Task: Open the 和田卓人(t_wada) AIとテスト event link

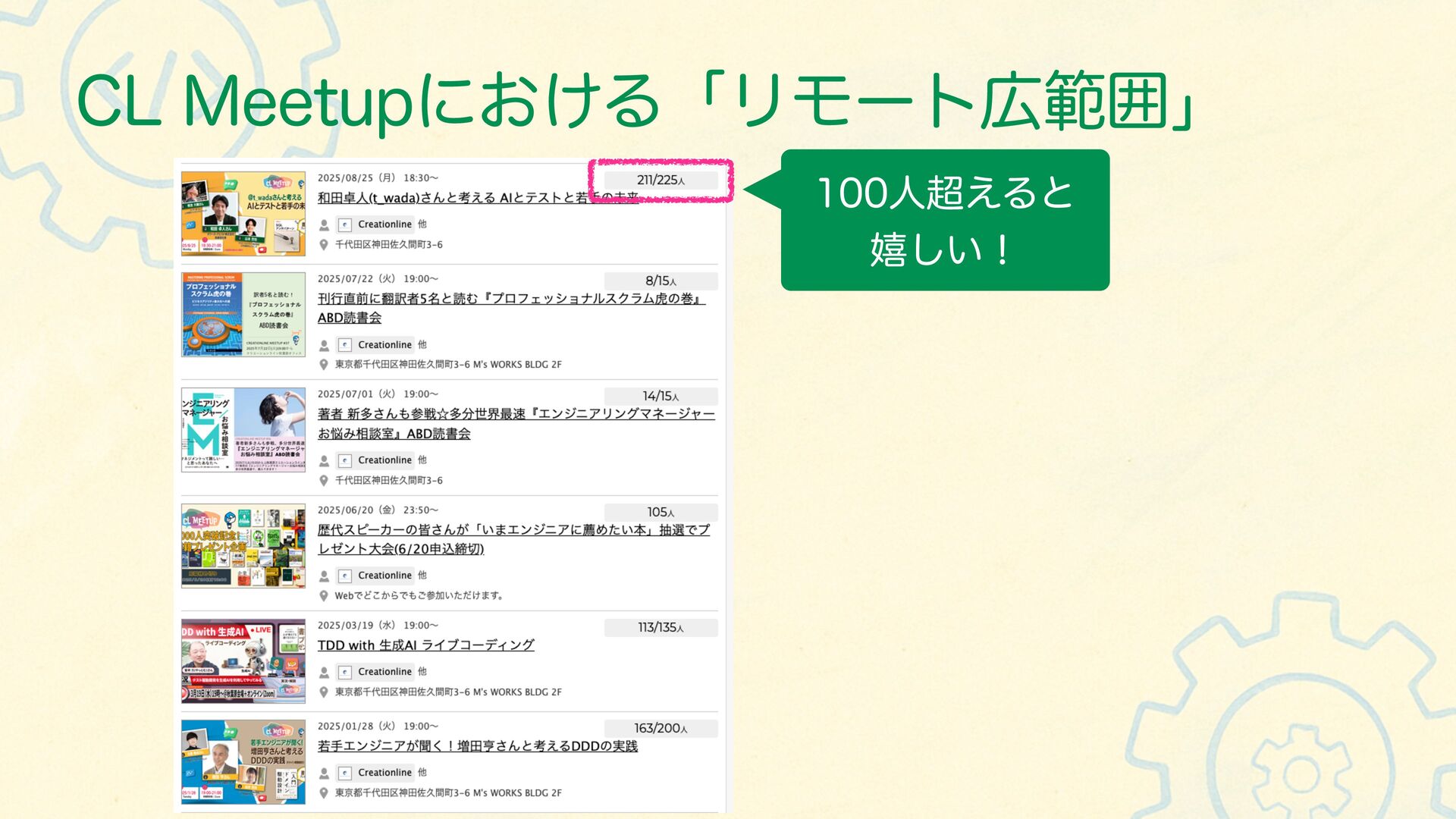Action: 478,198
